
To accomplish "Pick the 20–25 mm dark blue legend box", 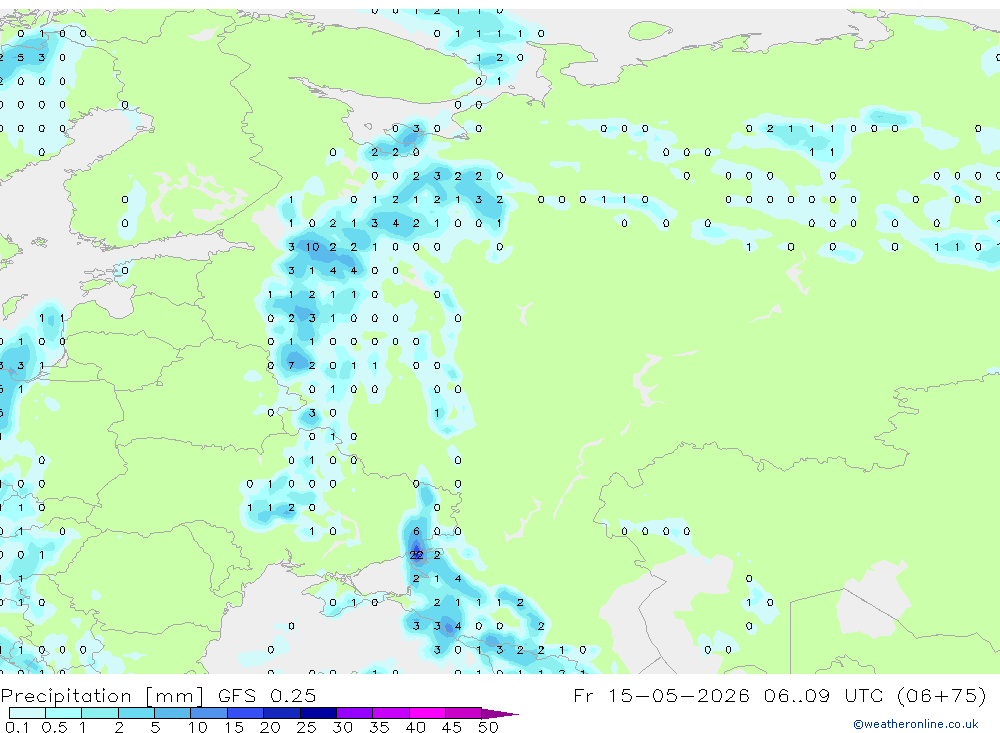I will click(282, 713).
